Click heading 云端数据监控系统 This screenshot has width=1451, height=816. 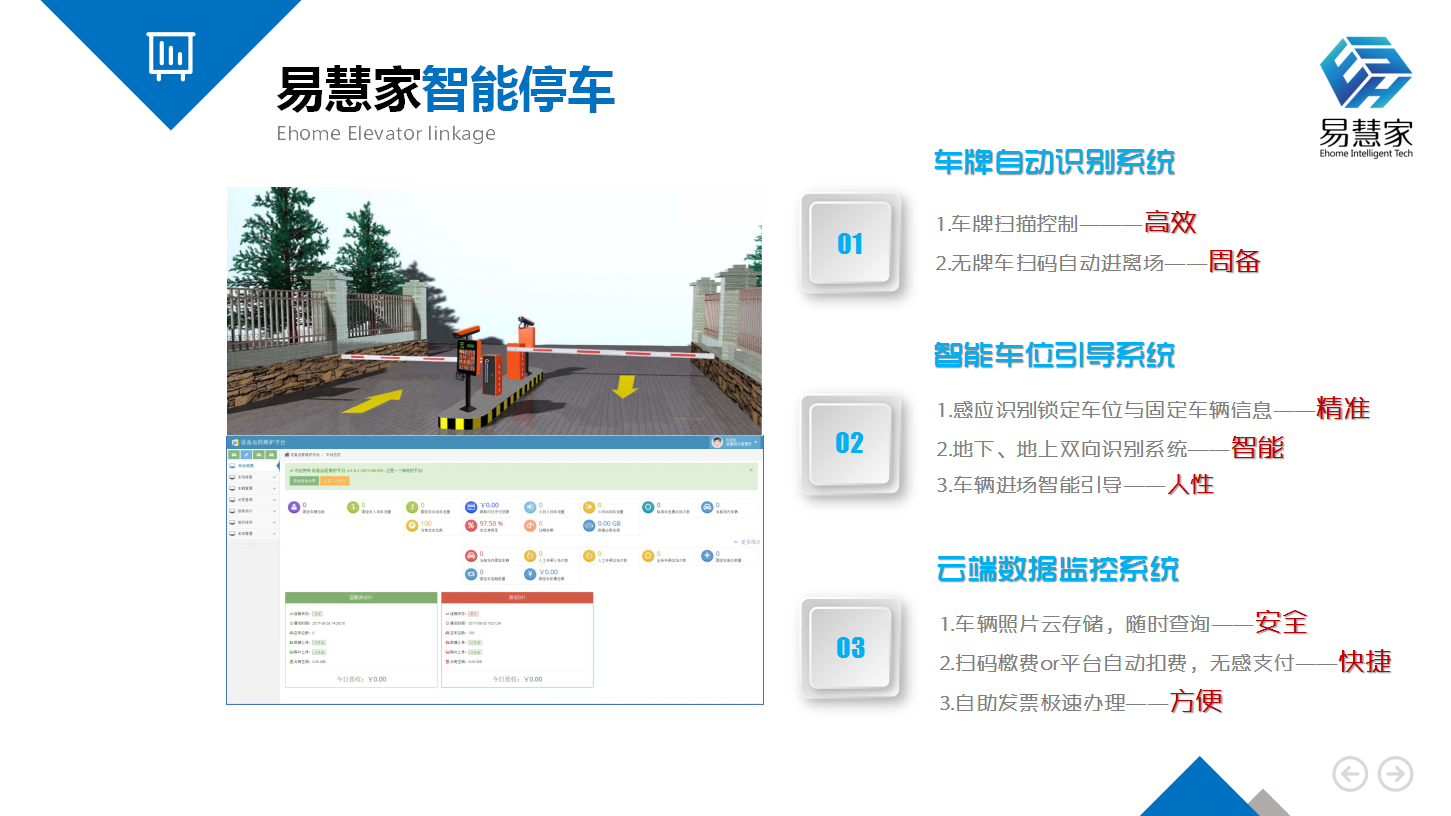coord(1058,569)
